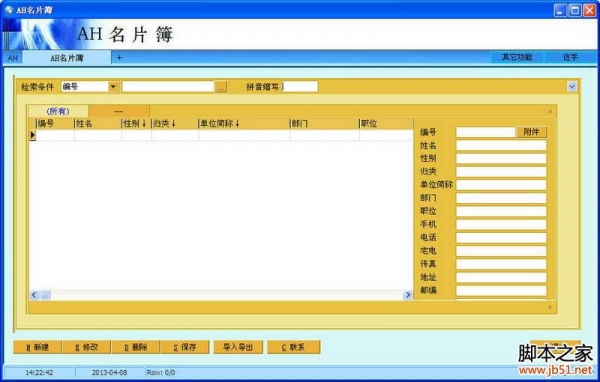Click the 导入导出 button
600x382 pixels.
pos(238,347)
